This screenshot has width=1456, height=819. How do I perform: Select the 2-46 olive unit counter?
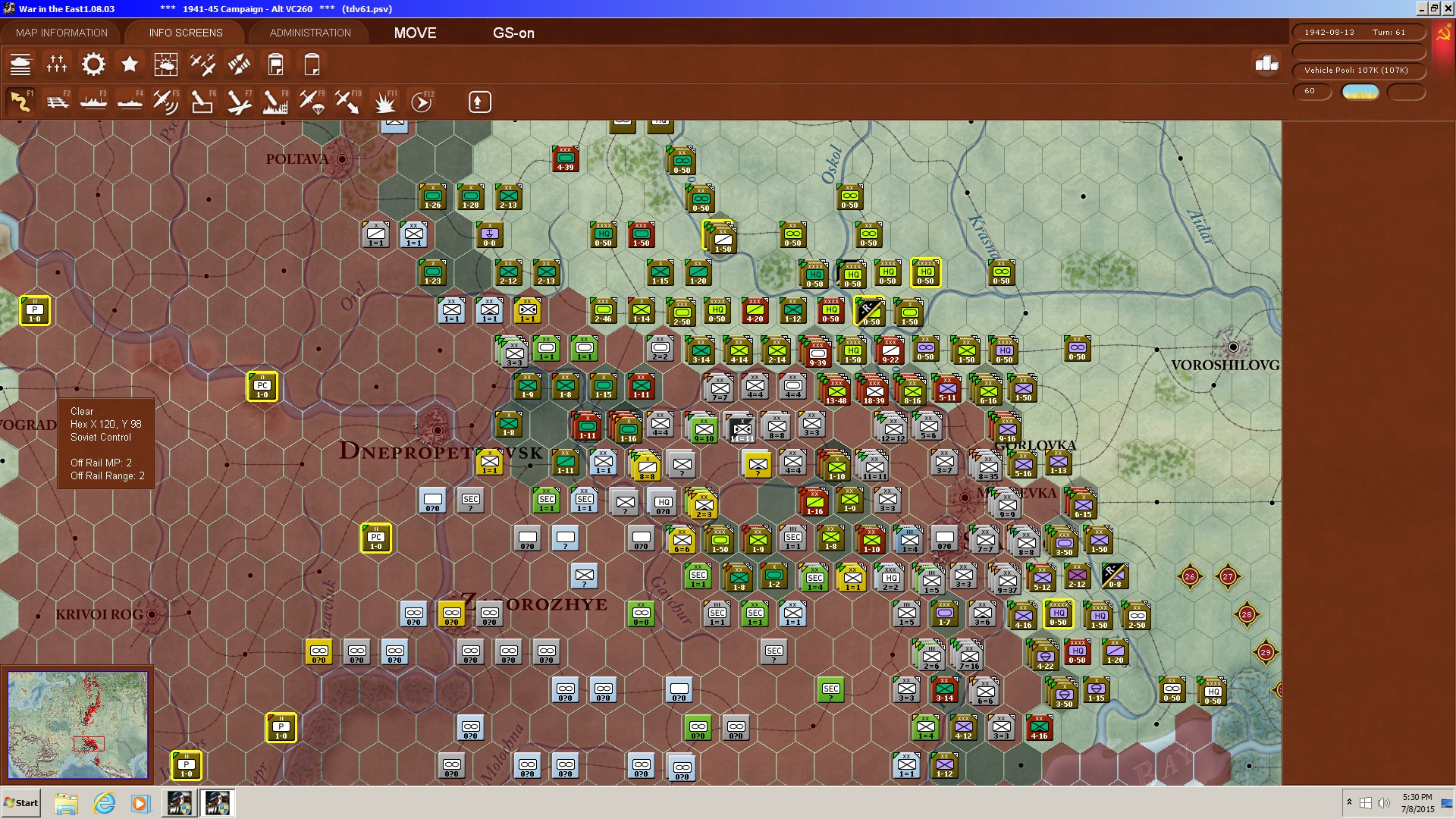tap(603, 311)
